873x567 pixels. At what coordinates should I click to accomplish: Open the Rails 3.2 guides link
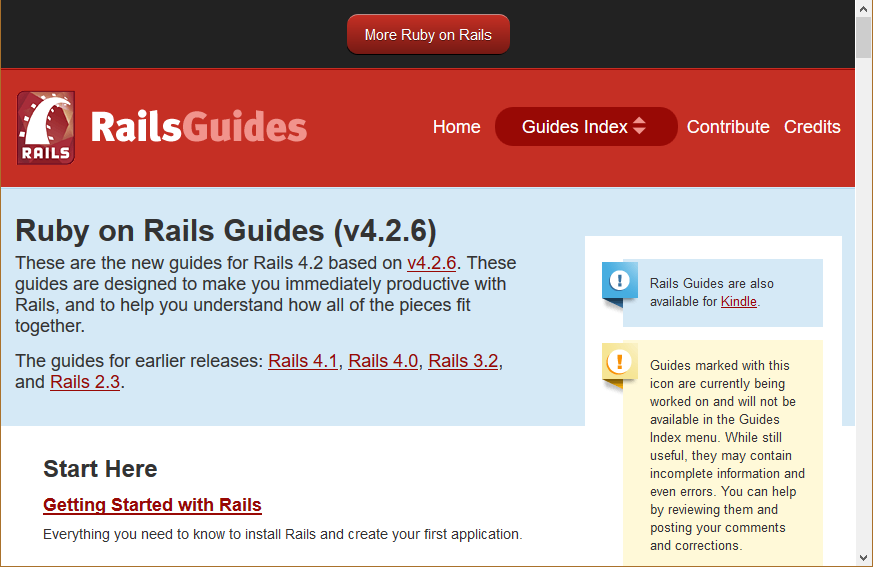point(463,361)
